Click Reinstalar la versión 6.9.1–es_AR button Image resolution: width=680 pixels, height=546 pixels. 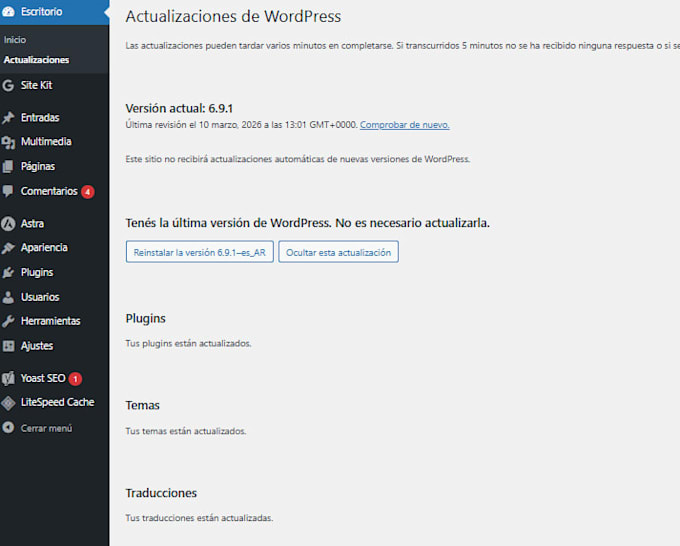(x=199, y=252)
